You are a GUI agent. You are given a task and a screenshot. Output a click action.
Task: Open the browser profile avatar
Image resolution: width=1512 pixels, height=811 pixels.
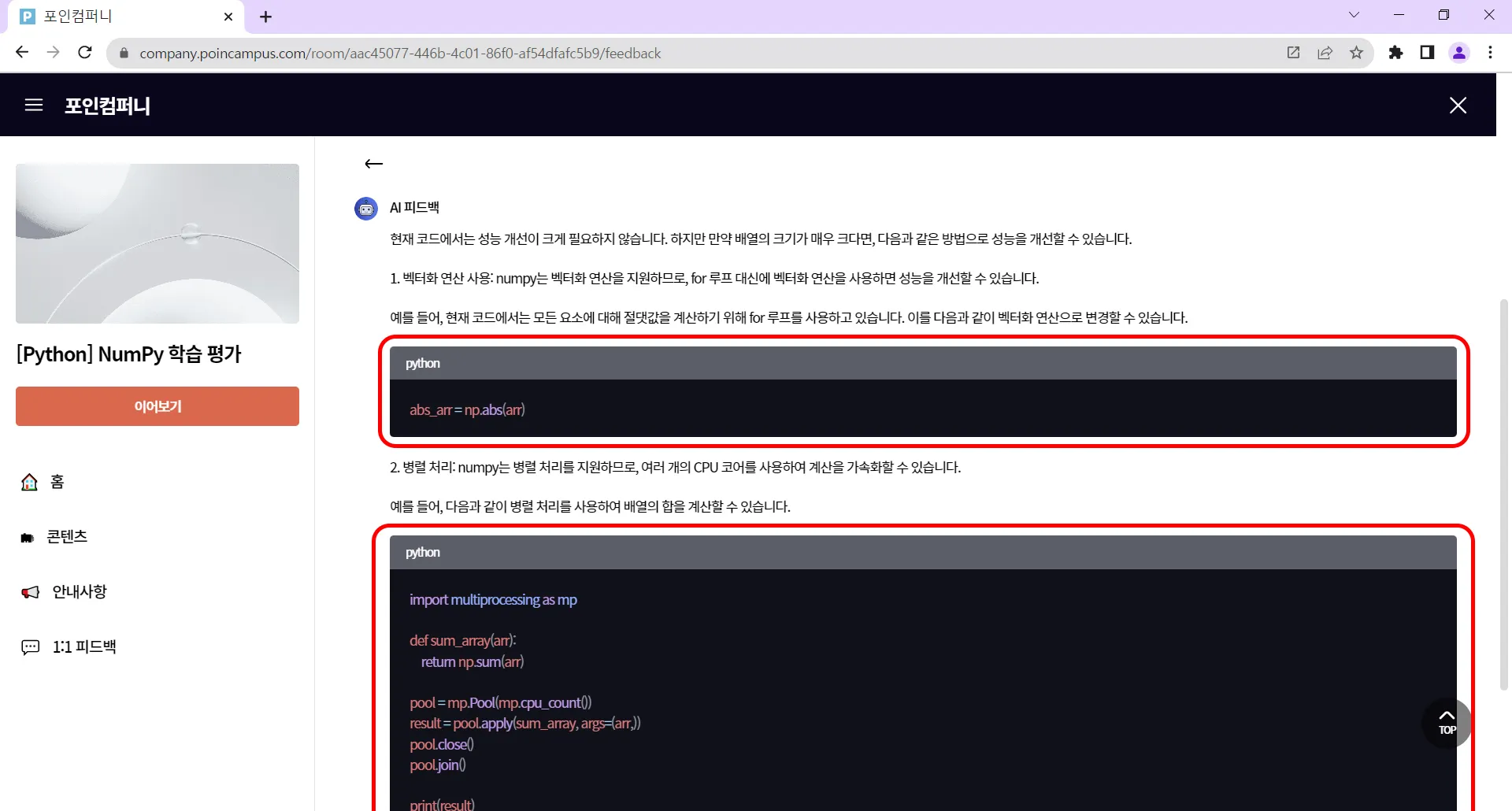point(1459,53)
